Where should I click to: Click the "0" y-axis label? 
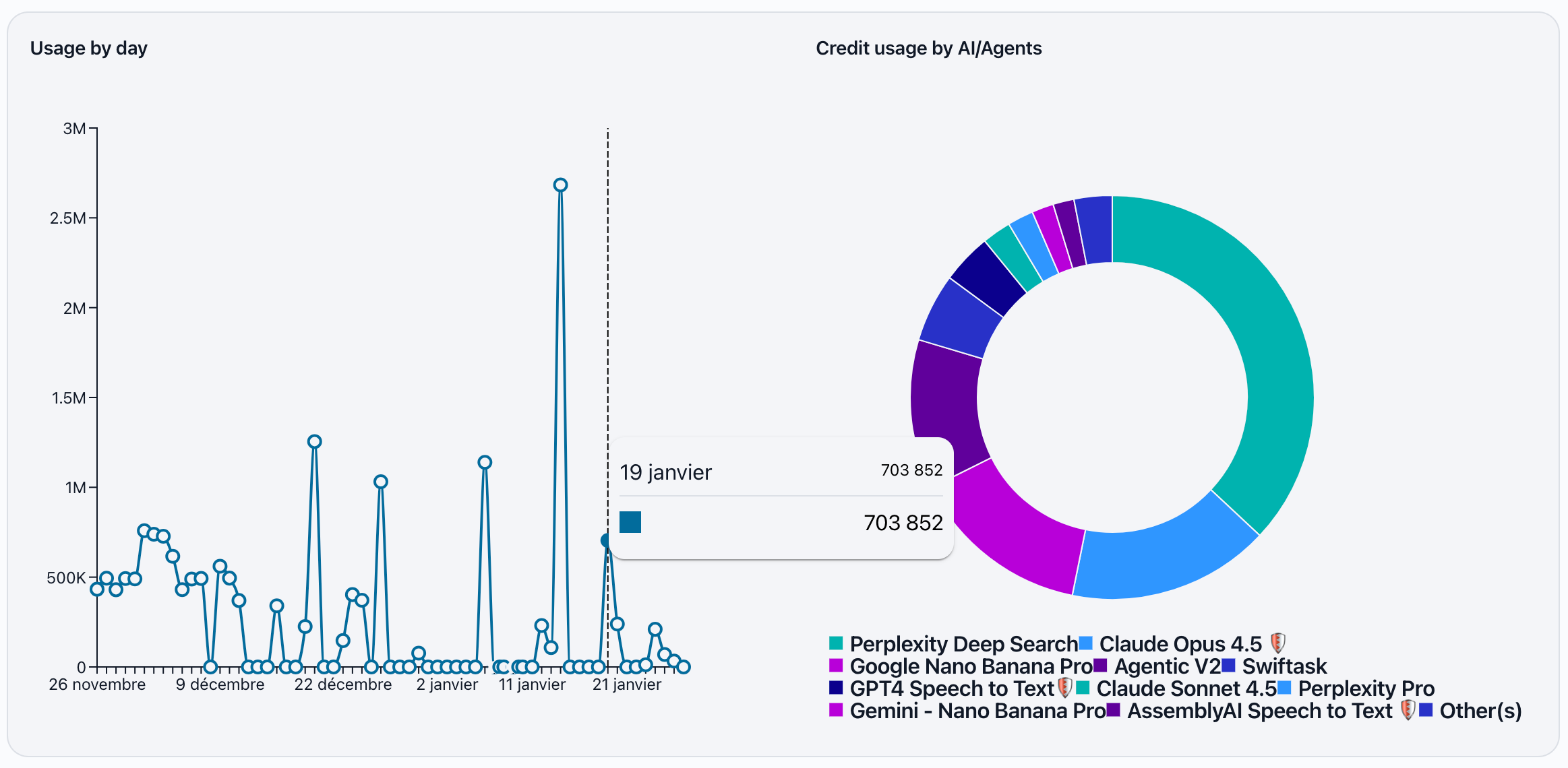[82, 668]
